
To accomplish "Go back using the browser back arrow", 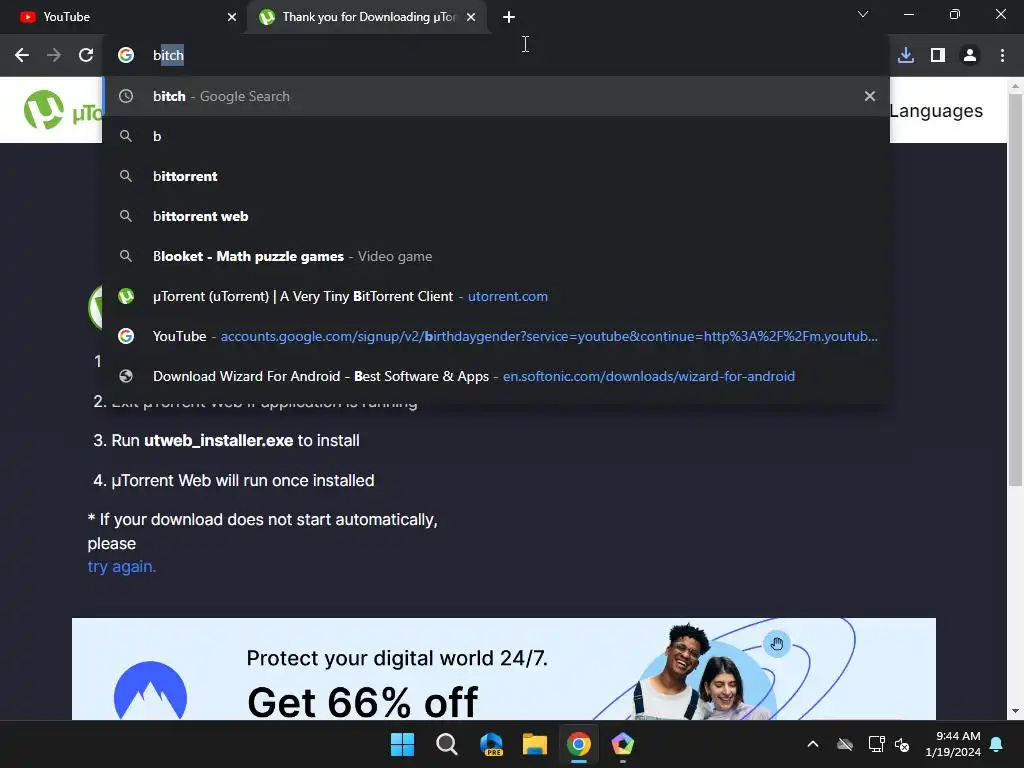I will tap(22, 56).
